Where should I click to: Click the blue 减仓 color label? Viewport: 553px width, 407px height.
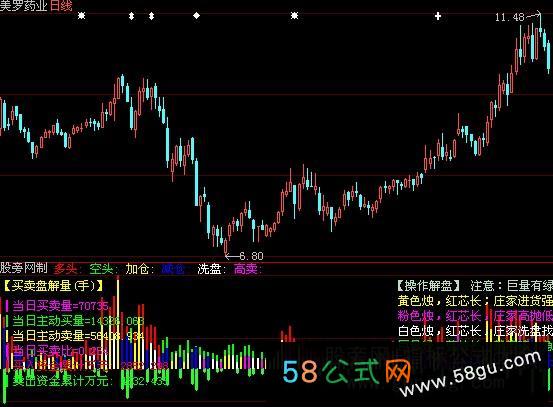point(173,269)
